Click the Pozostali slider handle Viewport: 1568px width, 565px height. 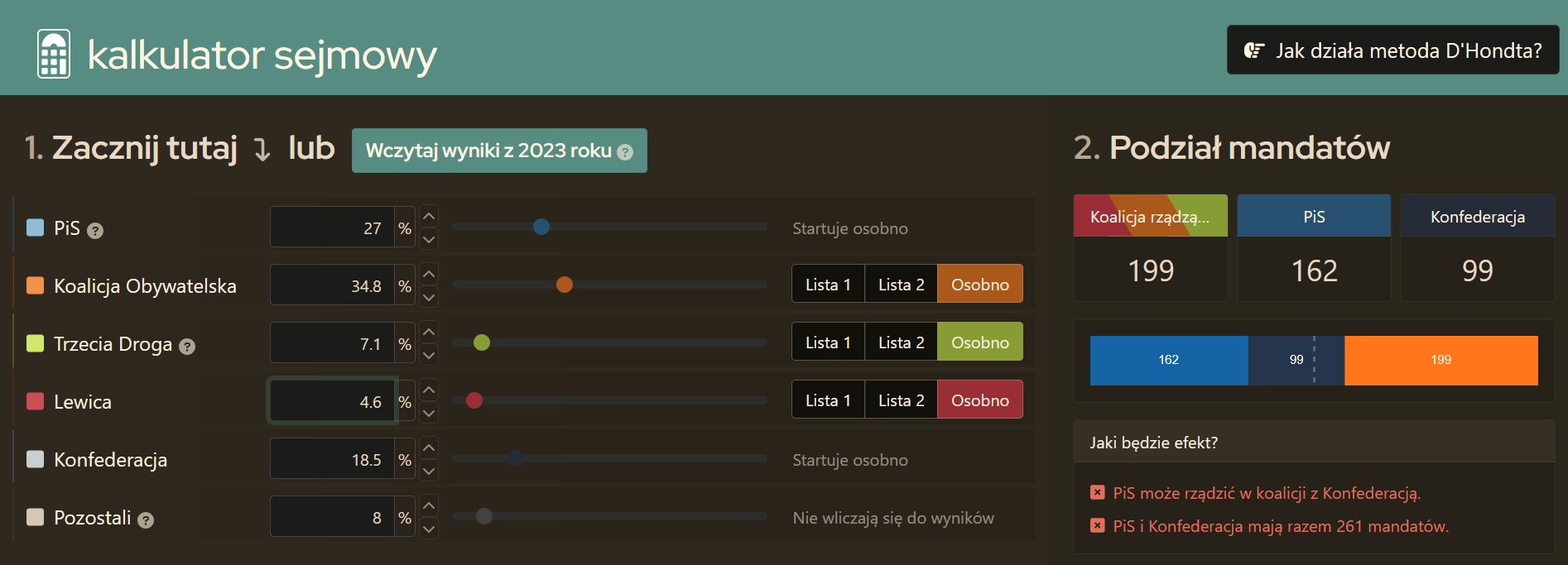[x=484, y=516]
